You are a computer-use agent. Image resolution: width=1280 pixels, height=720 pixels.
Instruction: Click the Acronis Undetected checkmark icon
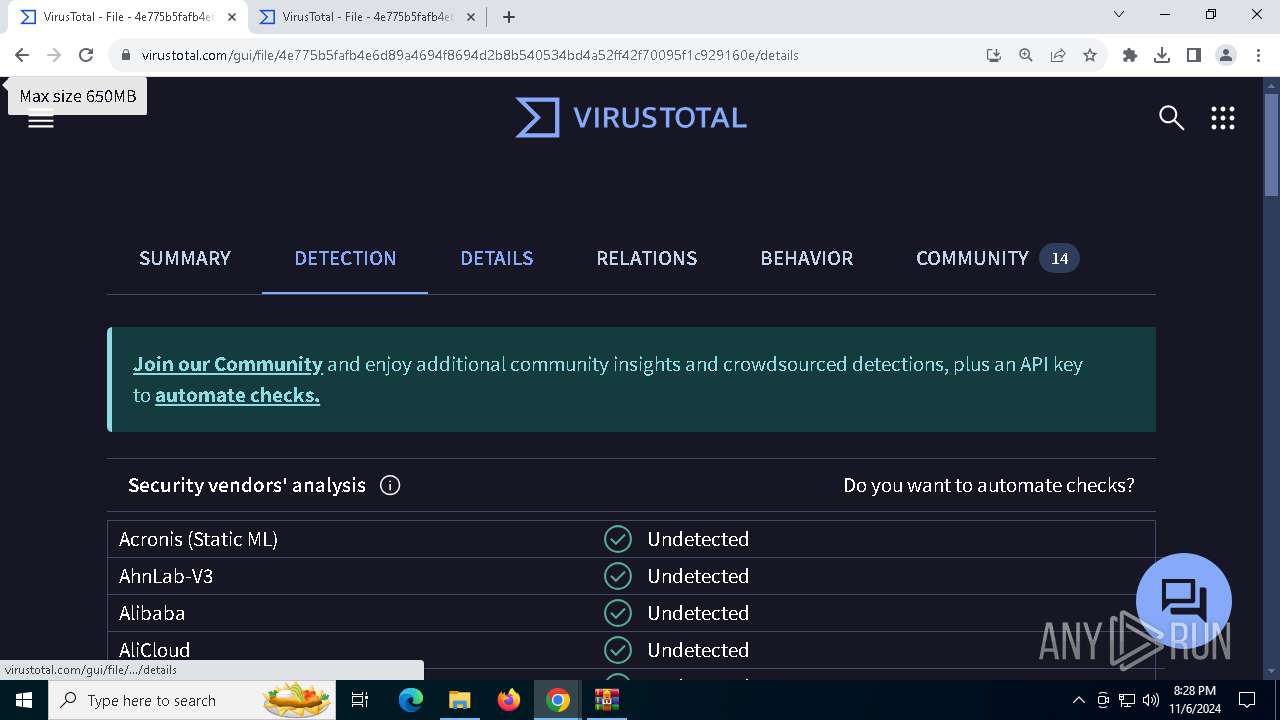[x=618, y=539]
